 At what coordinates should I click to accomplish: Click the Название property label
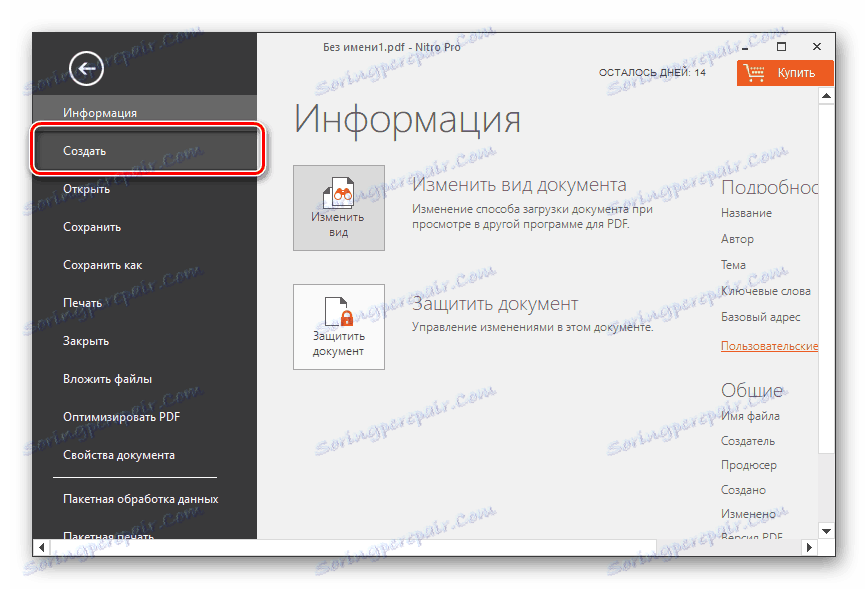click(x=746, y=213)
